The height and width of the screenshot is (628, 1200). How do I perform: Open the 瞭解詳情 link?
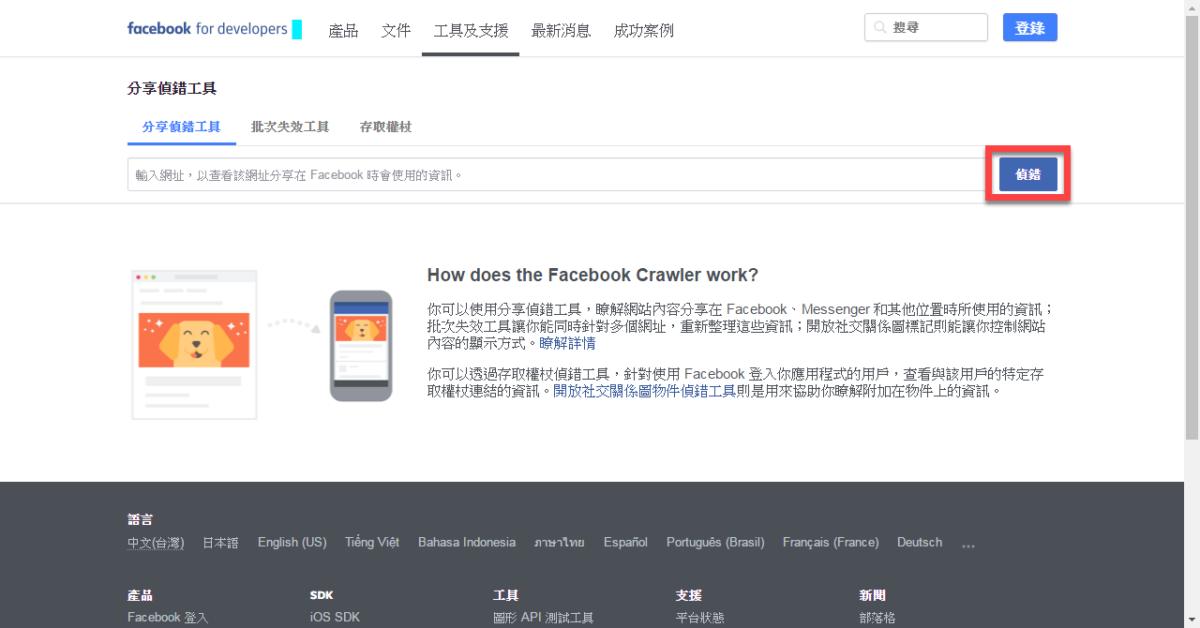567,343
